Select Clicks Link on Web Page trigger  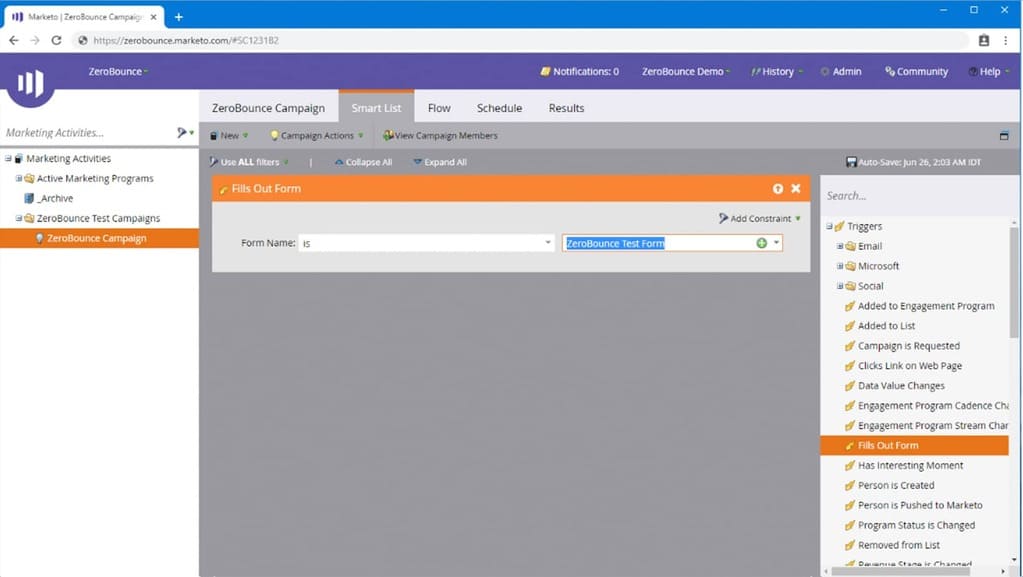(x=909, y=366)
